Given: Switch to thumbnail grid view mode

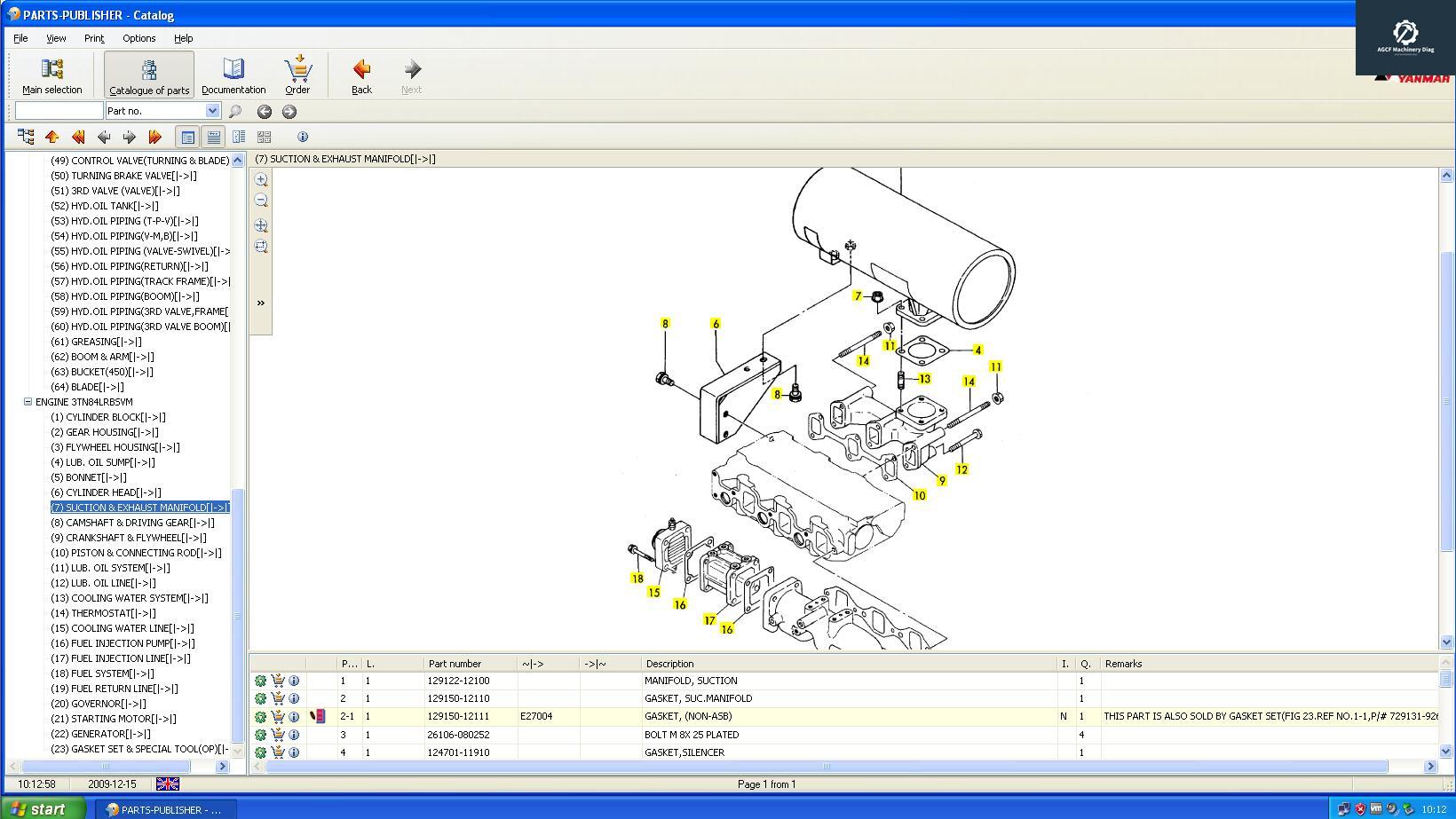Looking at the screenshot, I should click(x=264, y=137).
